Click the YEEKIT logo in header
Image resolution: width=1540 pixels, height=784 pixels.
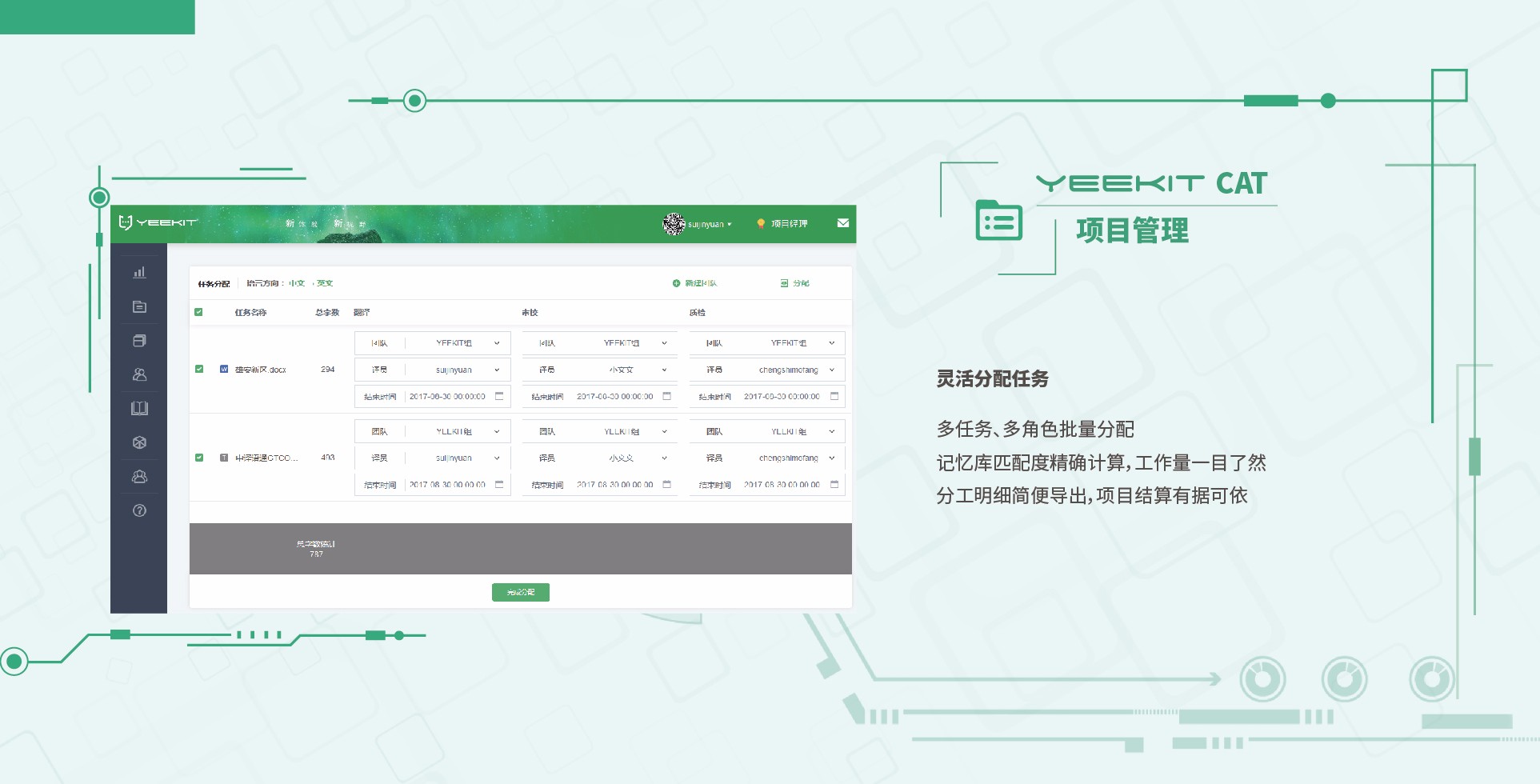click(158, 222)
